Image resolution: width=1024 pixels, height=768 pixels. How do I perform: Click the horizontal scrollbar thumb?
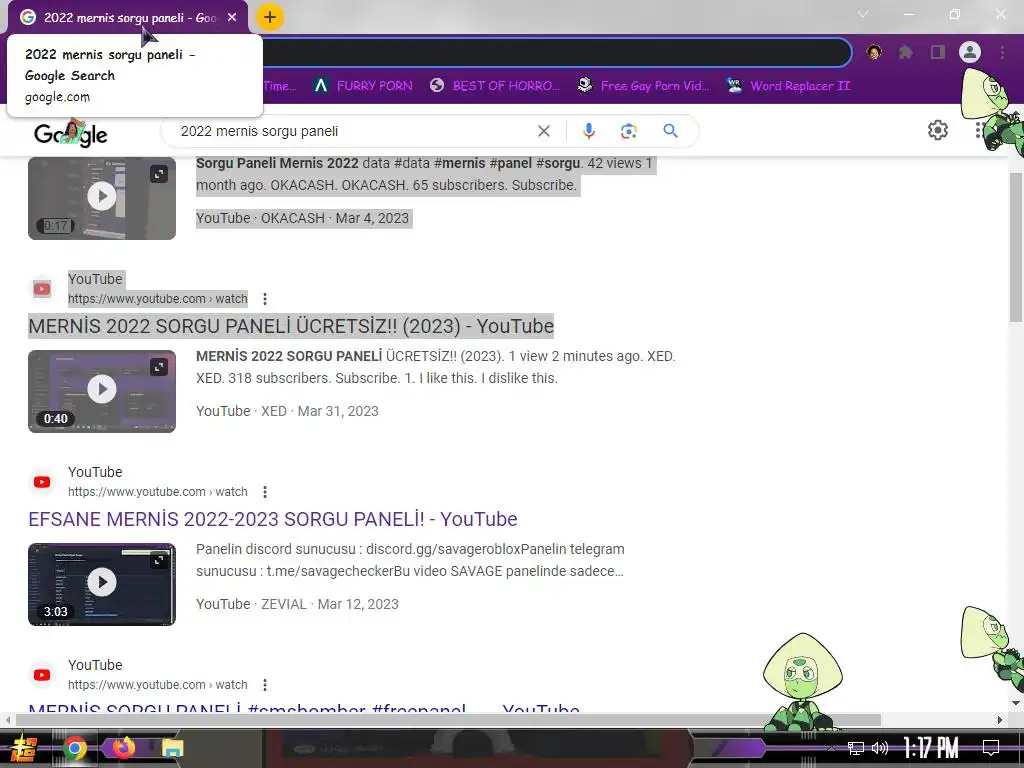[448, 720]
